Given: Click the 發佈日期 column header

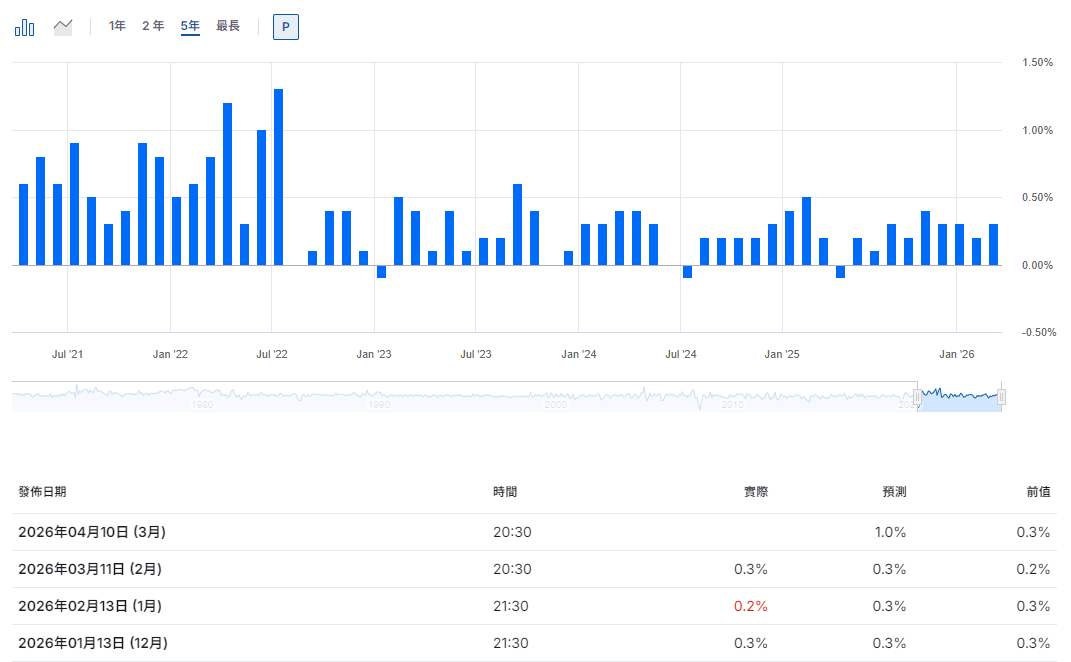Looking at the screenshot, I should (42, 492).
